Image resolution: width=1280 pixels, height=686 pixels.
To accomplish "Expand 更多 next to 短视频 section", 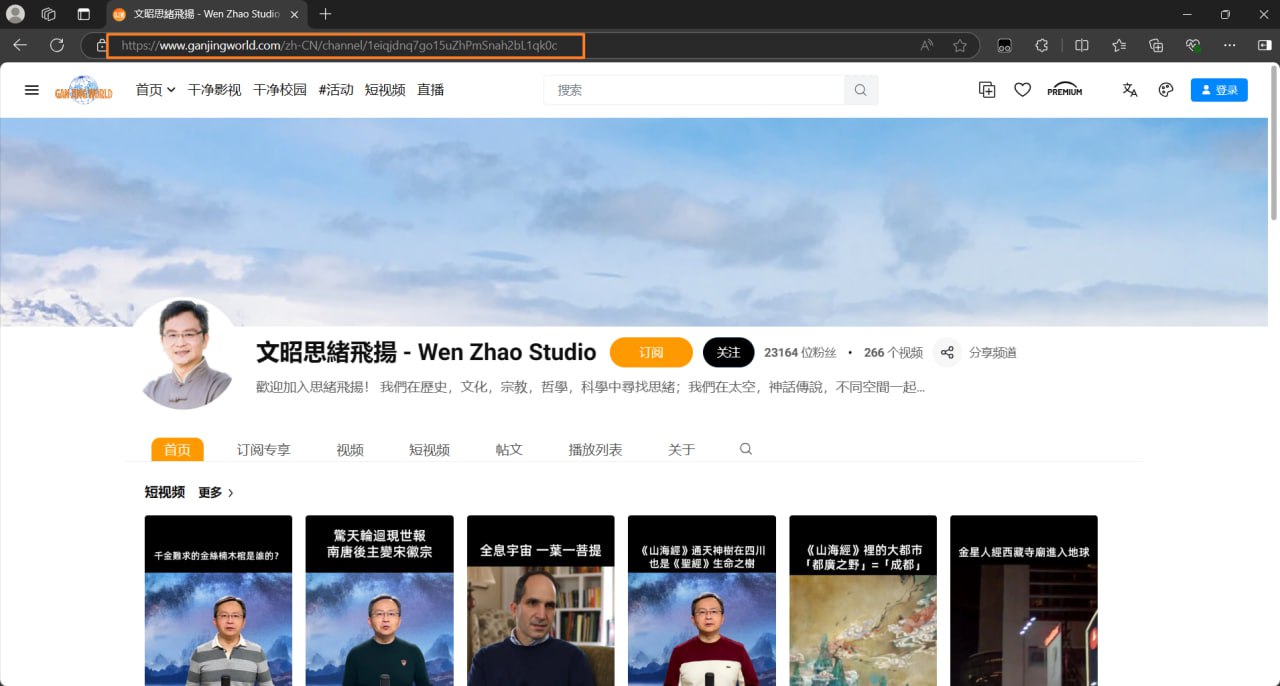I will [216, 492].
